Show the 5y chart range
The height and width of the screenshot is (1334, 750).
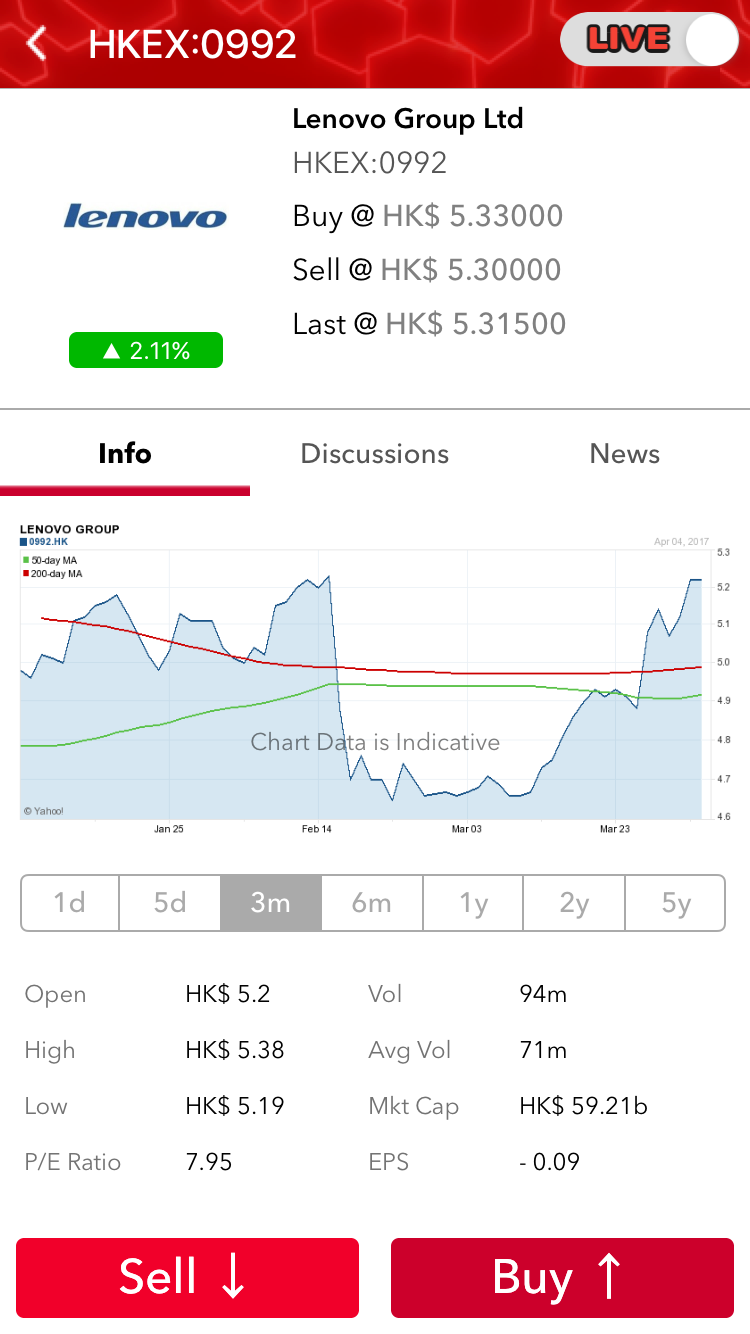tap(675, 903)
